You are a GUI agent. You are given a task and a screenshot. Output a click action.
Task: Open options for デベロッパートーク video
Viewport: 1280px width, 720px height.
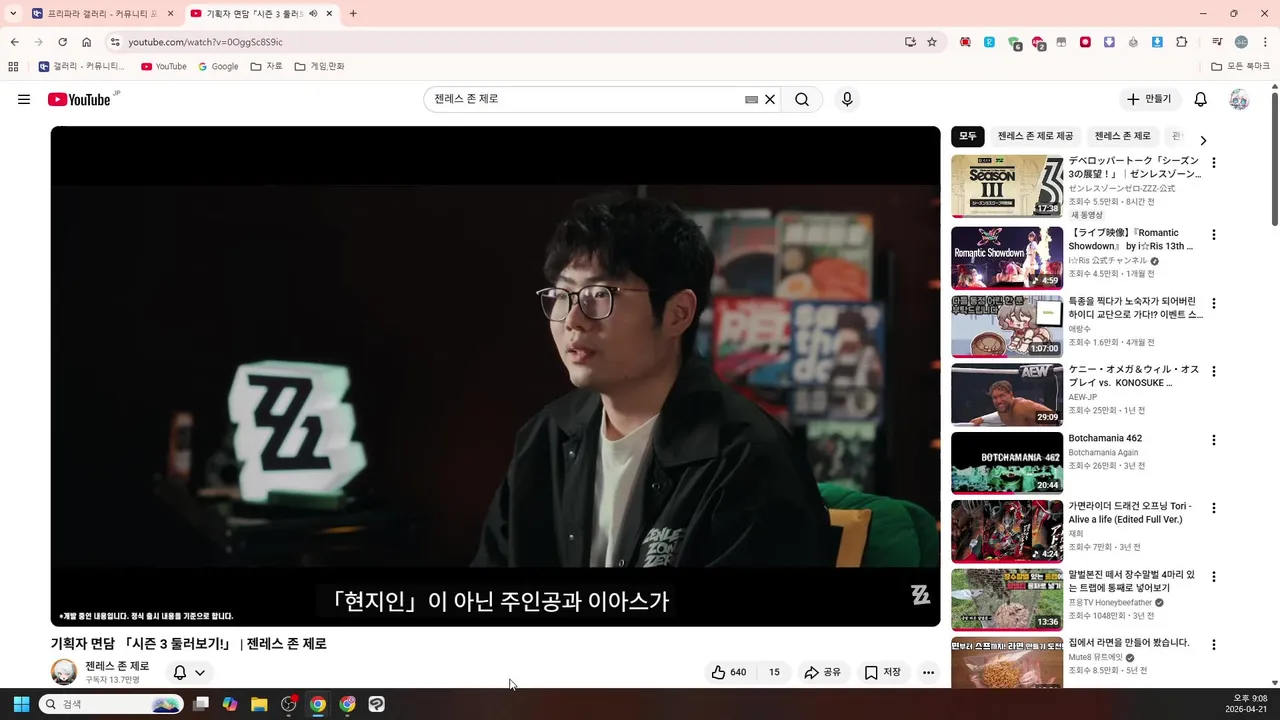(x=1214, y=162)
